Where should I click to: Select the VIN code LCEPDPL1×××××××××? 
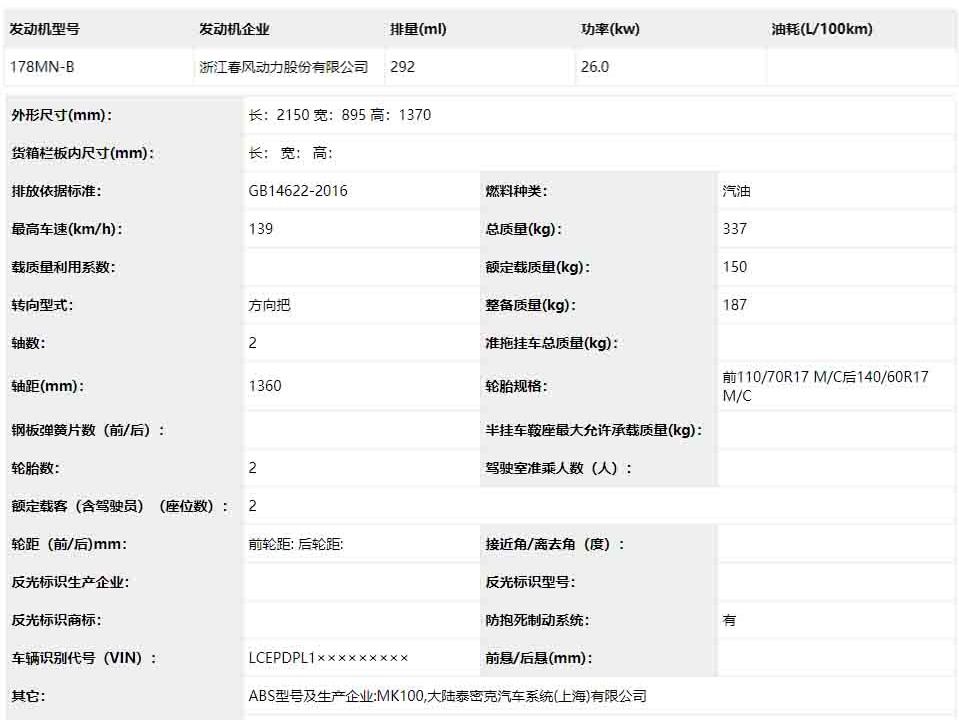pyautogui.click(x=329, y=658)
